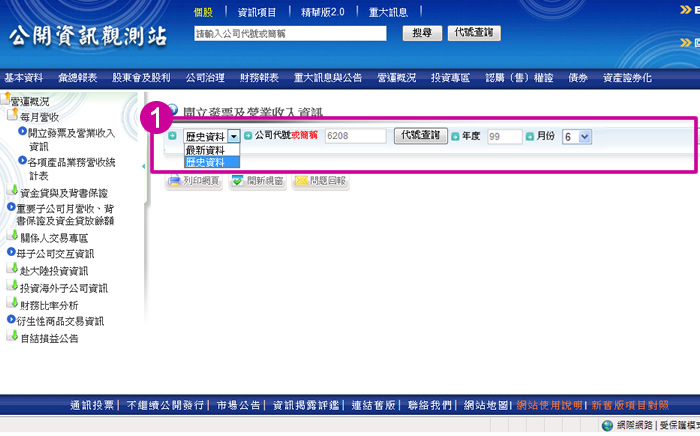This screenshot has width=700, height=436.
Task: Click the 開新視窗 checkmark icon
Action: point(237,181)
